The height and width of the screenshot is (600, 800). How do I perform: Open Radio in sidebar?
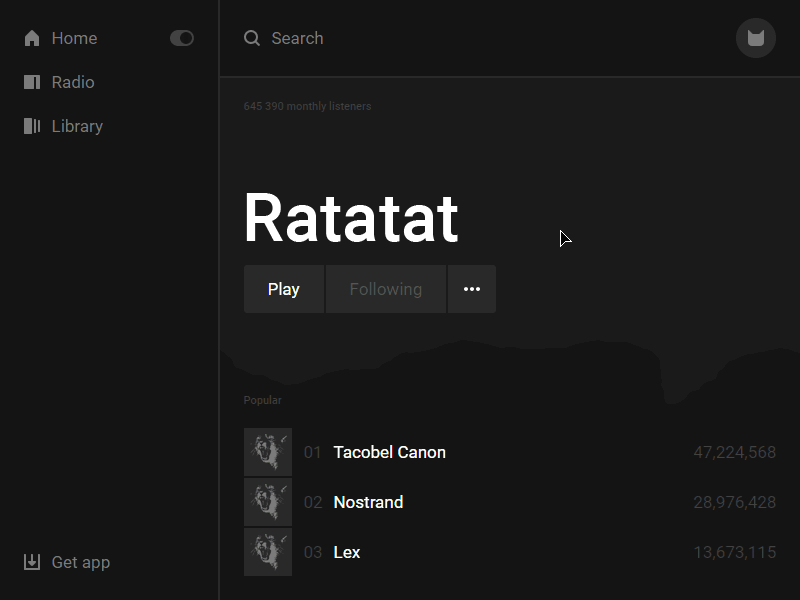(73, 82)
